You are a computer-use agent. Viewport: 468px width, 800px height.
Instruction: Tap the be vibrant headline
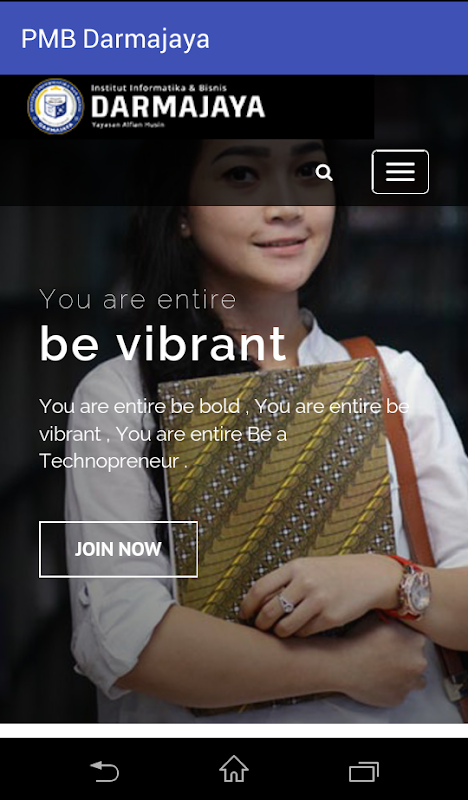coord(163,343)
